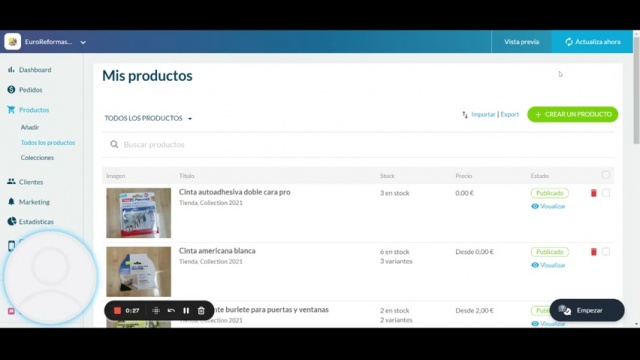Screen dimensions: 640x360
Task: Click the mobile phone icon in sidebar
Action: (x=11, y=246)
